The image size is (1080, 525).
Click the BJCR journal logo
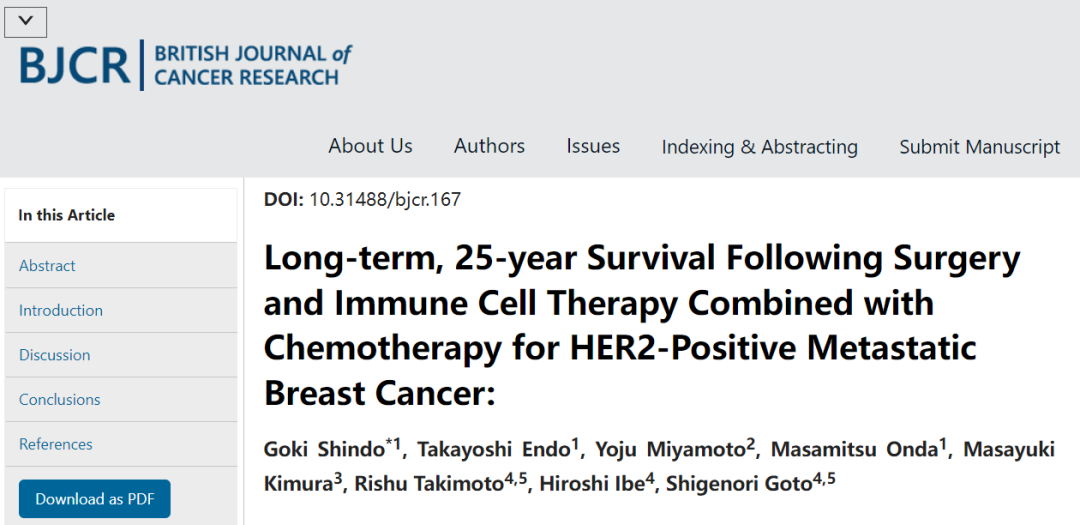[x=186, y=65]
